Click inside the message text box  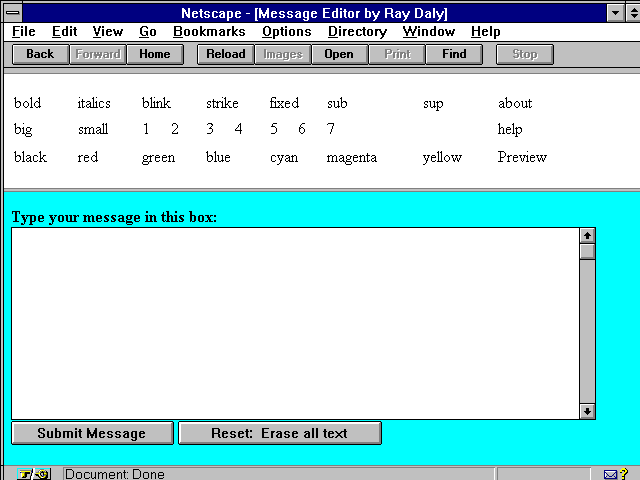[x=295, y=323]
